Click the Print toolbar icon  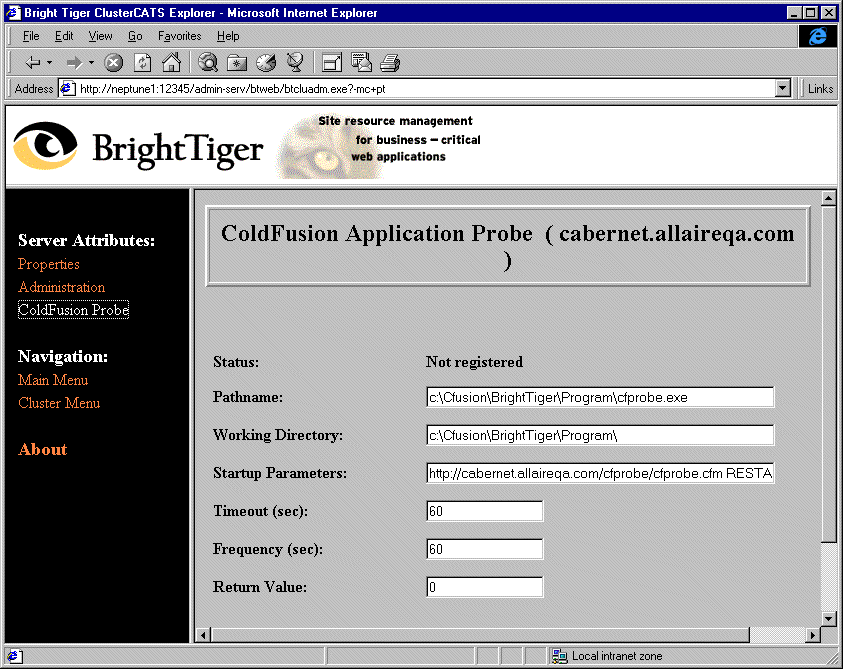click(390, 63)
